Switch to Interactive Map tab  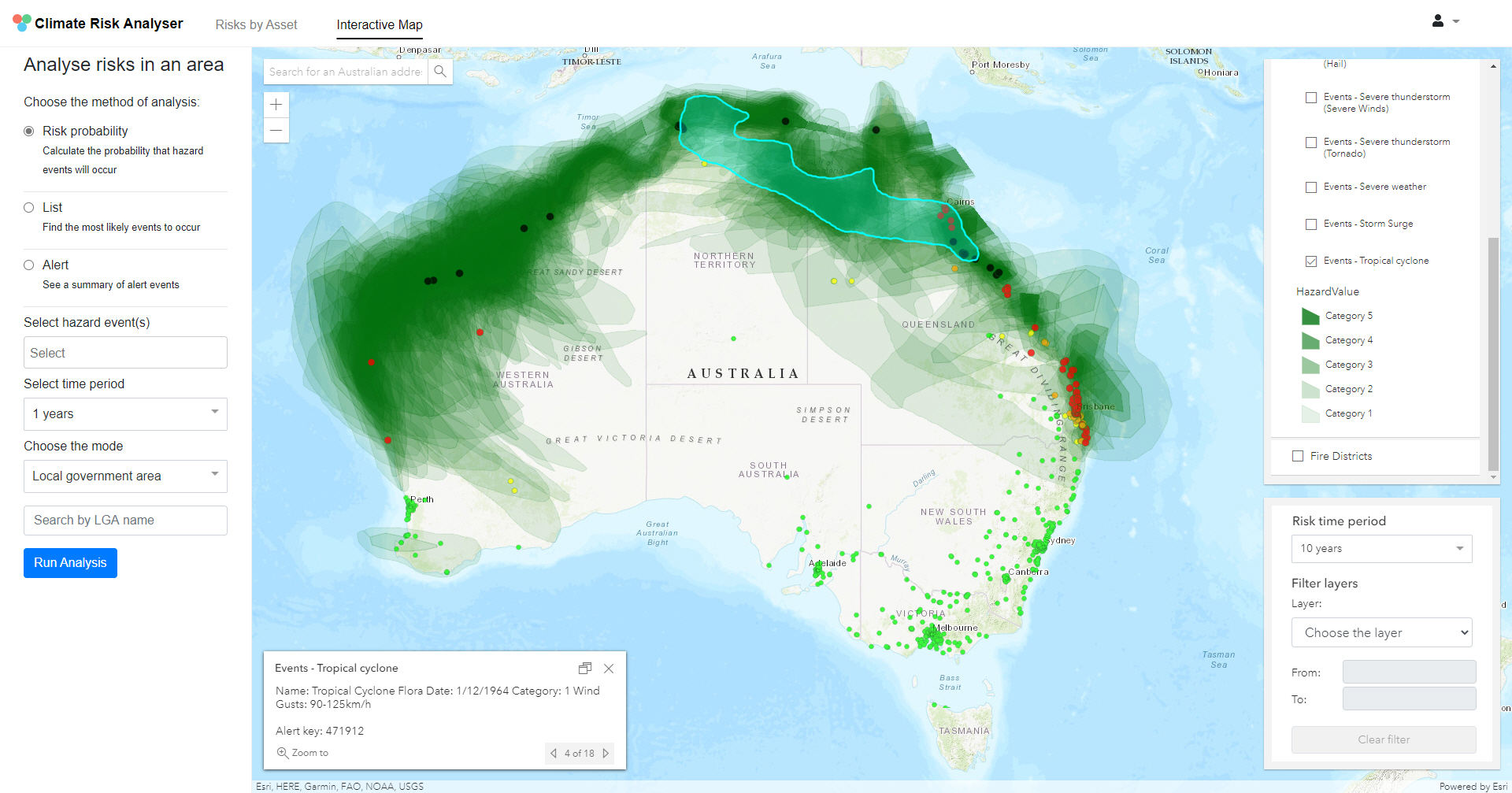click(x=380, y=24)
